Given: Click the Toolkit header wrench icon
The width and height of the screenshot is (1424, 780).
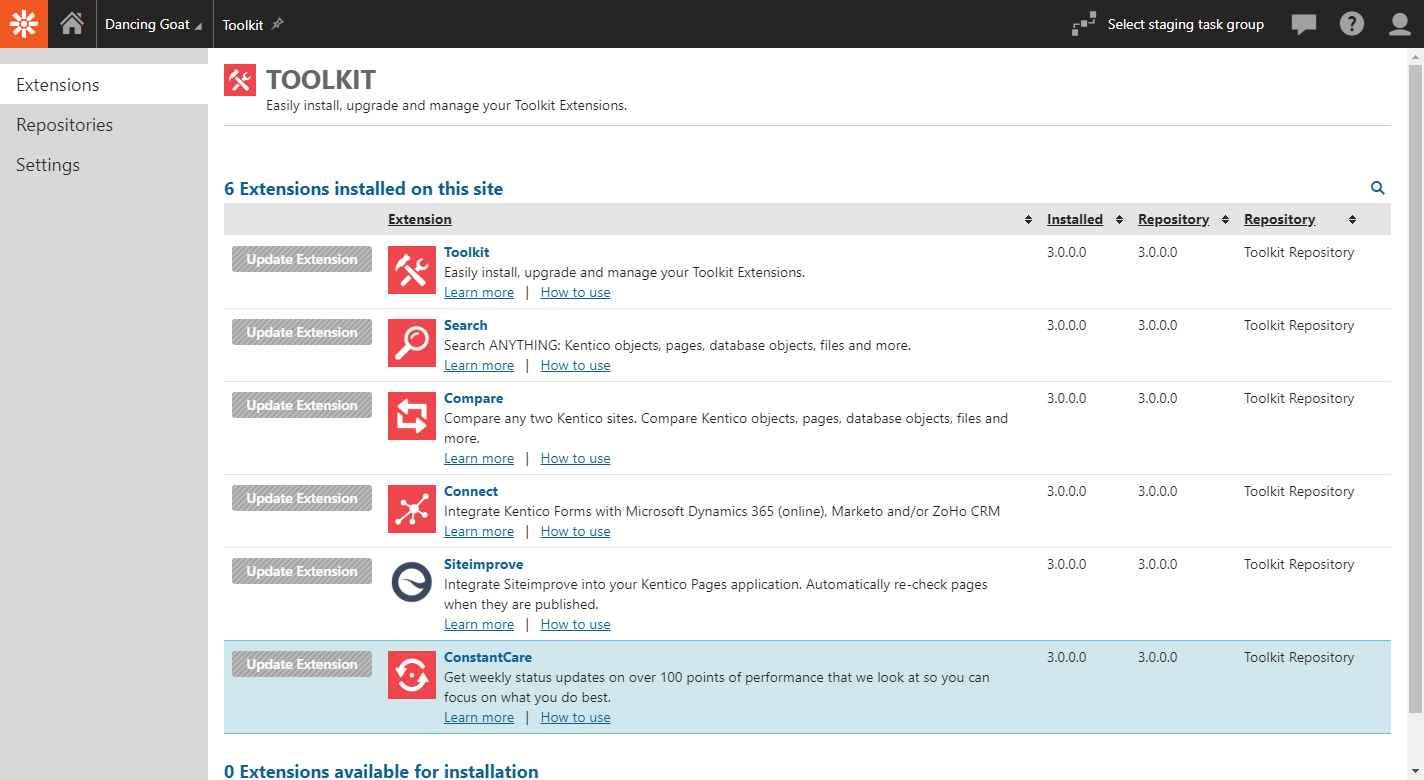Looking at the screenshot, I should click(x=240, y=80).
